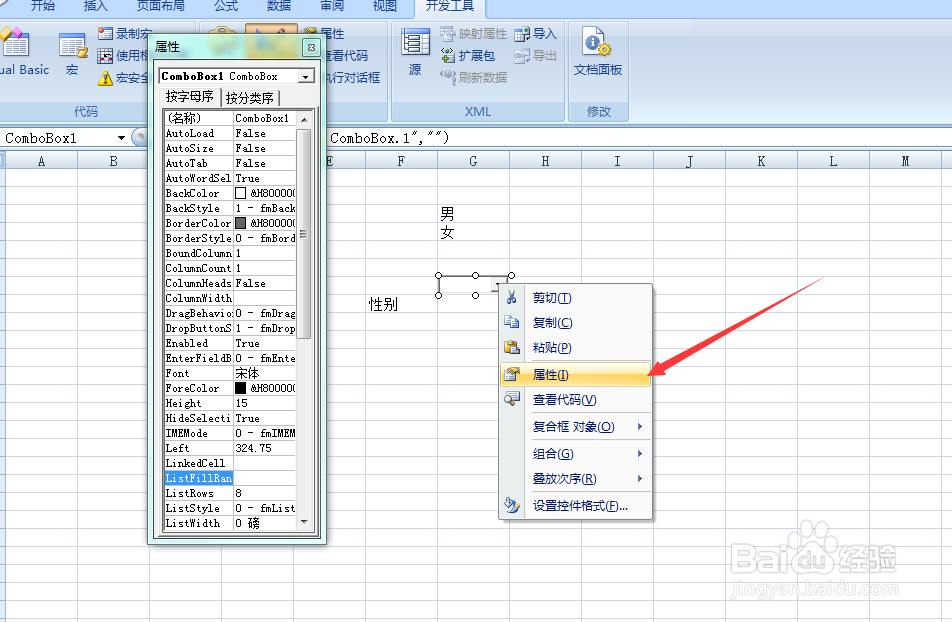Click the 宏安全 warning icon
Viewport: 952px width, 622px height.
tap(105, 78)
